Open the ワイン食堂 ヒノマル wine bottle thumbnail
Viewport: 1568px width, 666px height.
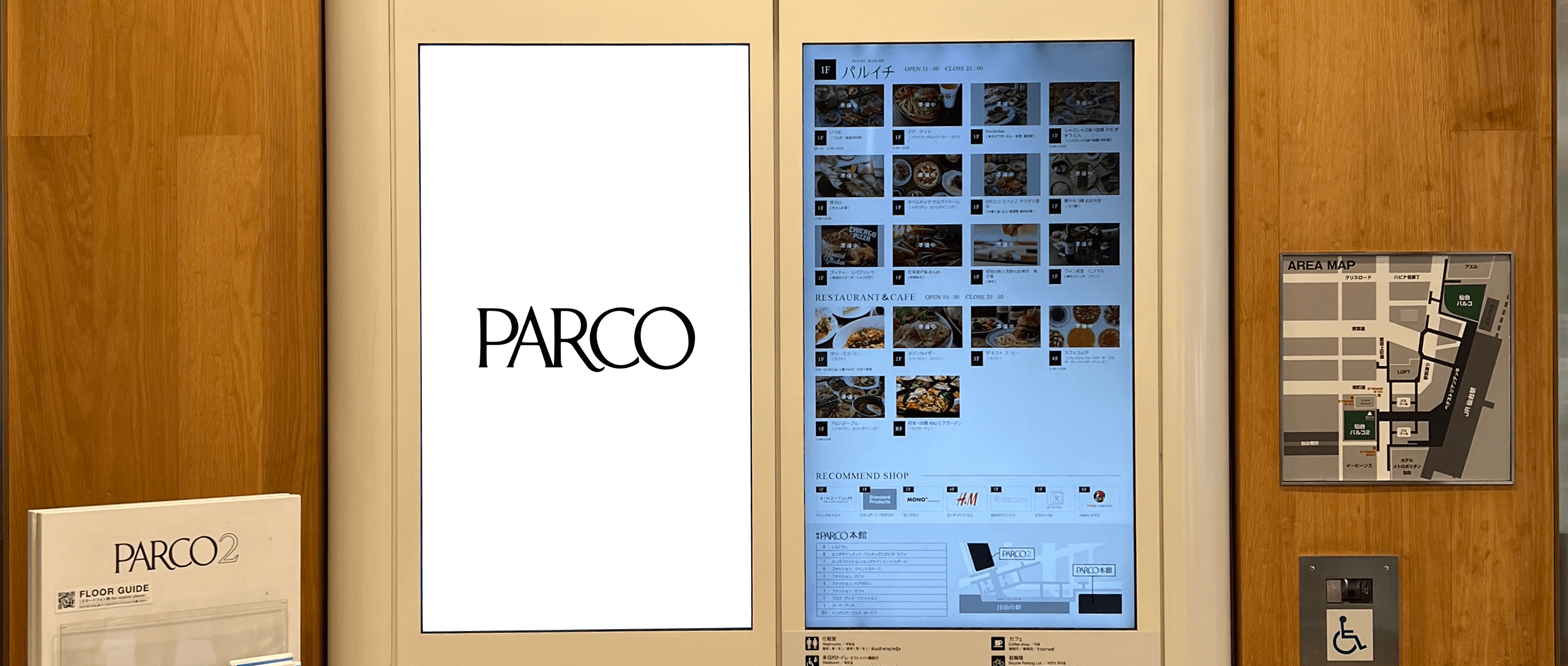pos(1084,245)
